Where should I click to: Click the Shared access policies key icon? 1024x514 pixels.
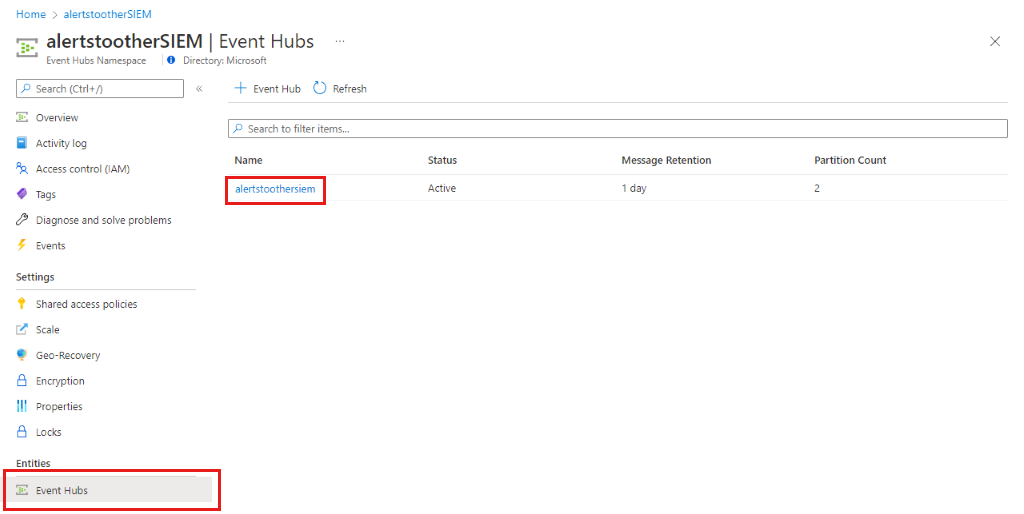[22, 304]
